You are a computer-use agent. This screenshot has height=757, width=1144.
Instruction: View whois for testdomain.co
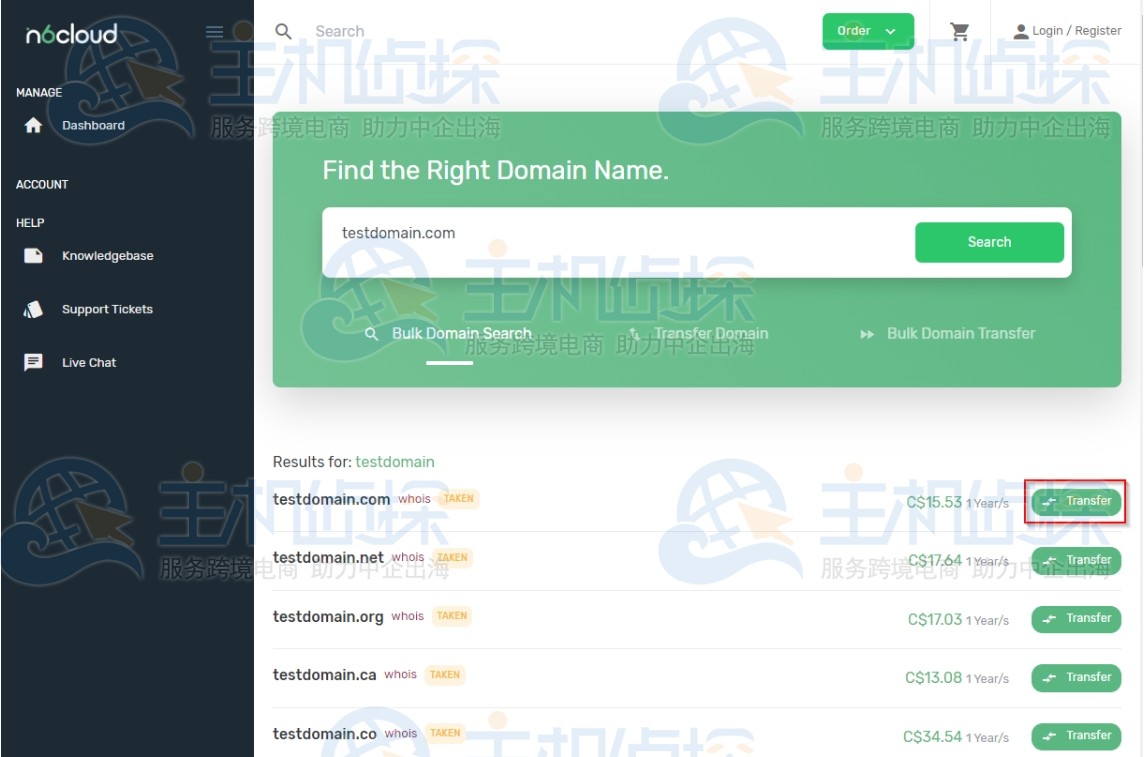(401, 734)
